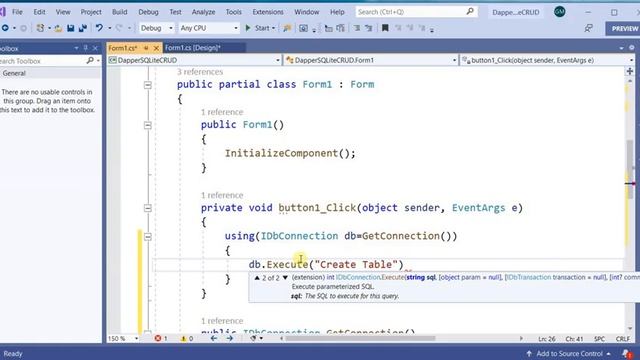
Task: Click the Undo arrow icon
Action: click(99, 28)
